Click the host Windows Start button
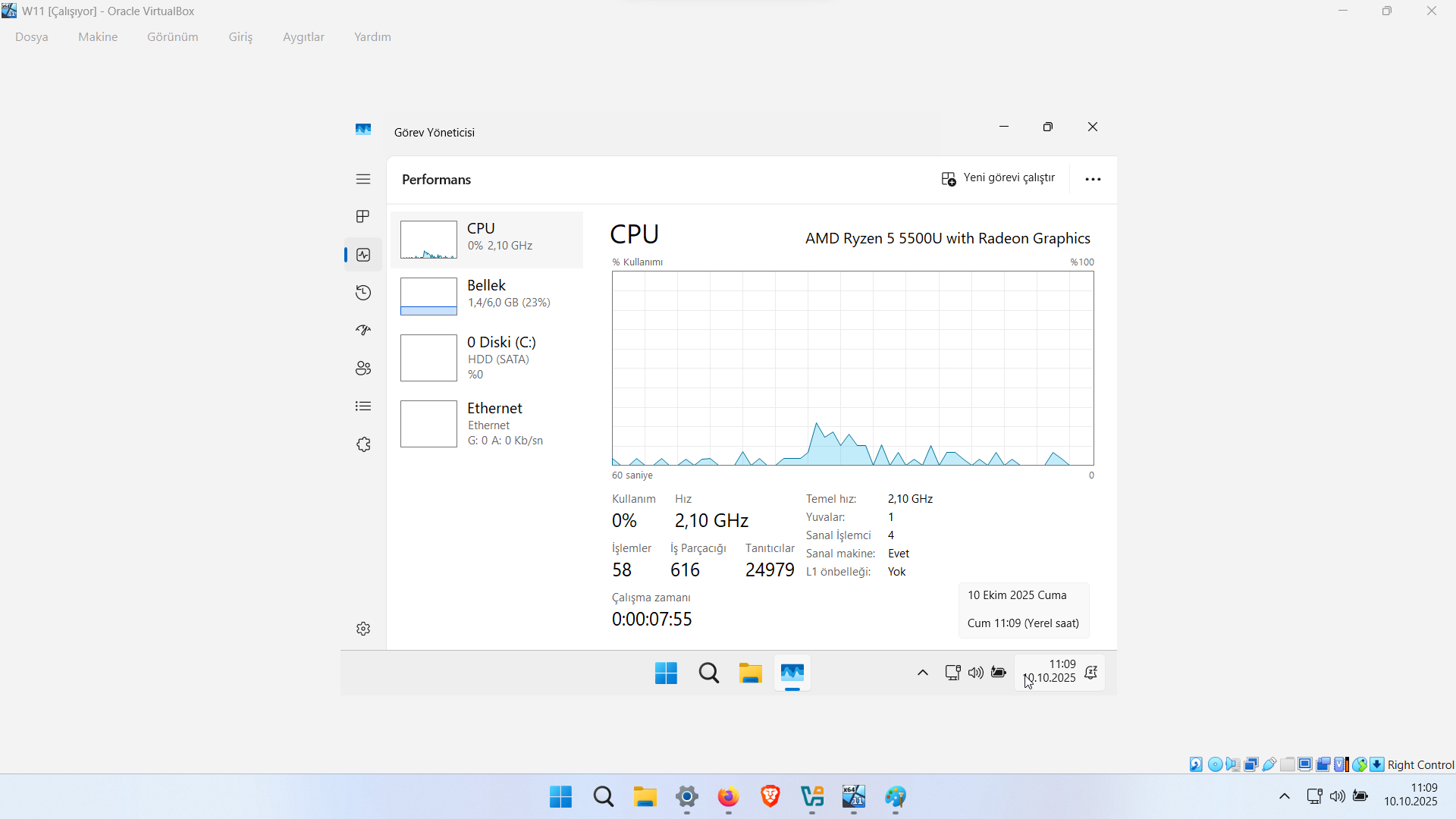 561,797
